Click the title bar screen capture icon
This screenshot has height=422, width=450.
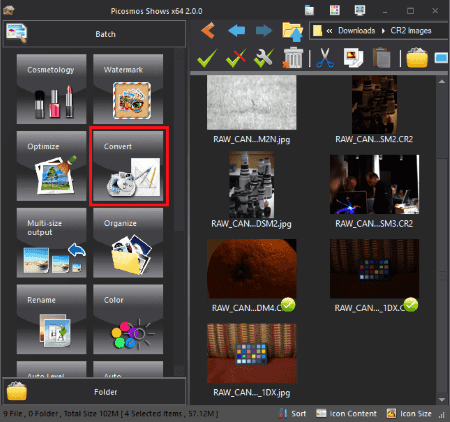tap(360, 10)
